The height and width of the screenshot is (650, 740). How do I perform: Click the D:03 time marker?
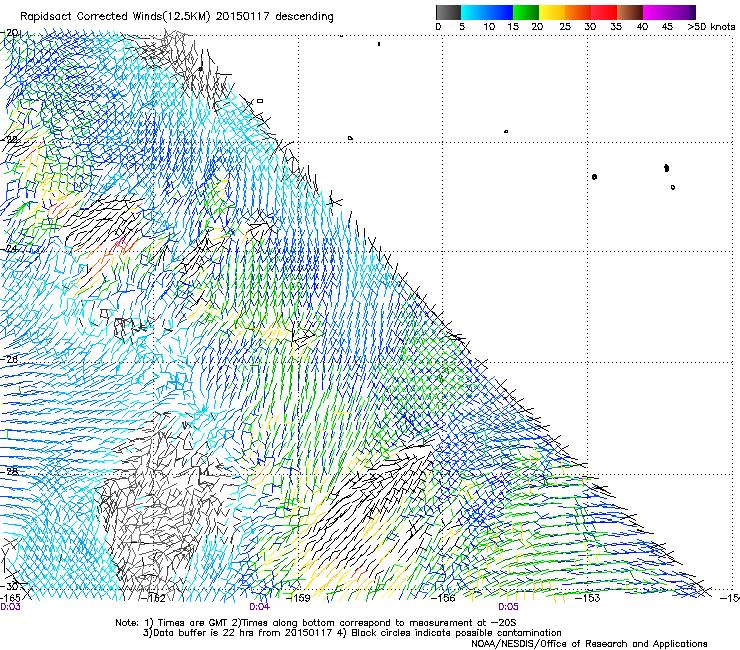pos(10,607)
